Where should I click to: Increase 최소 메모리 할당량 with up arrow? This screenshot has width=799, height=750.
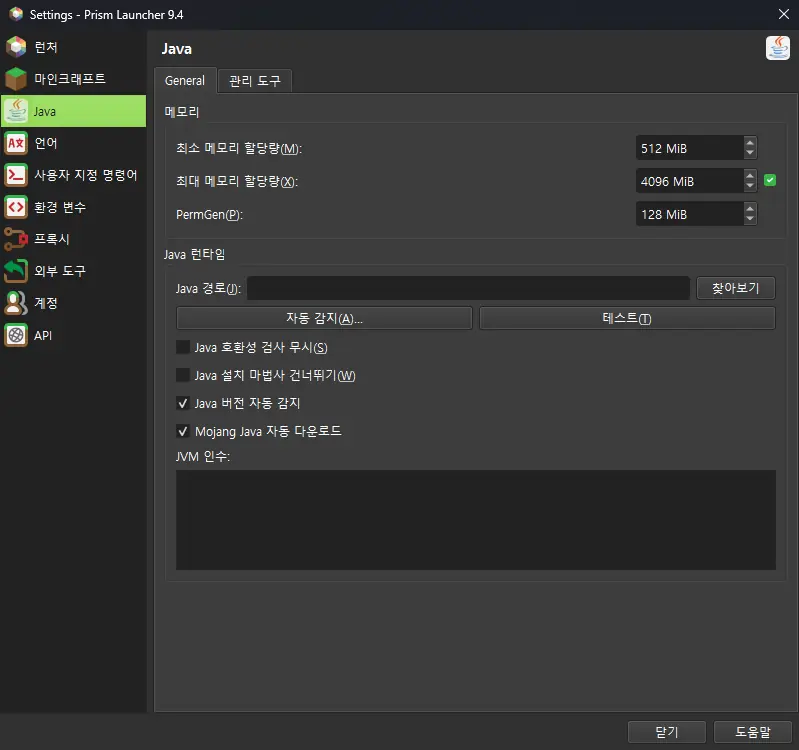click(750, 143)
